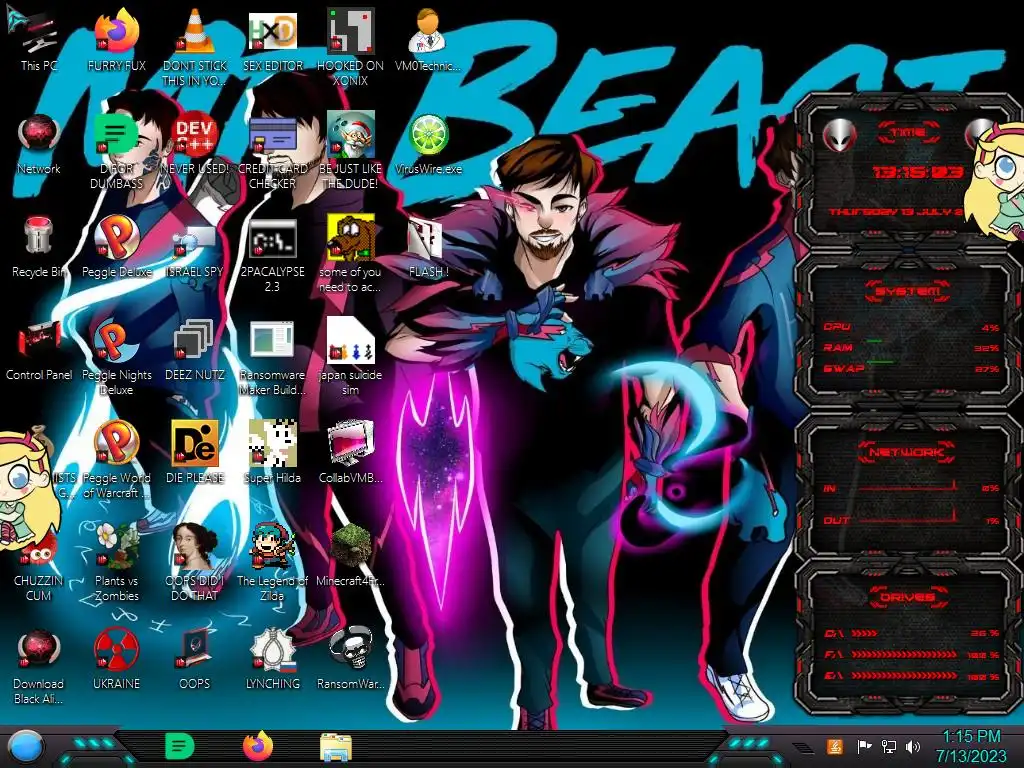
Task: Launch the OOPS shortcut in bottom row
Action: pos(195,660)
